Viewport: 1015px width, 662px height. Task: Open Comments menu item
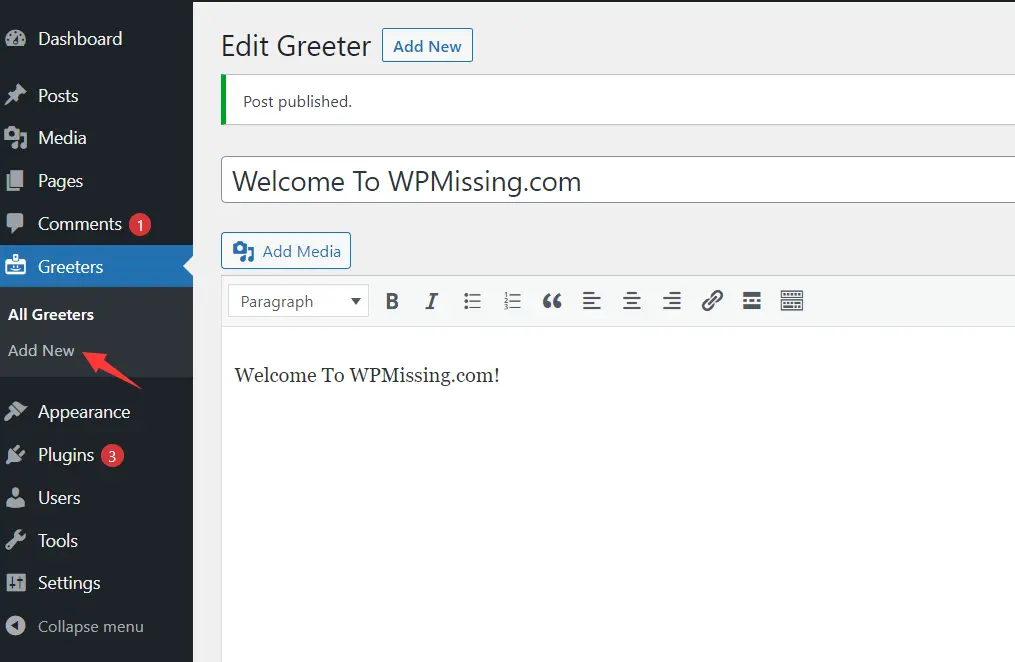pyautogui.click(x=80, y=224)
